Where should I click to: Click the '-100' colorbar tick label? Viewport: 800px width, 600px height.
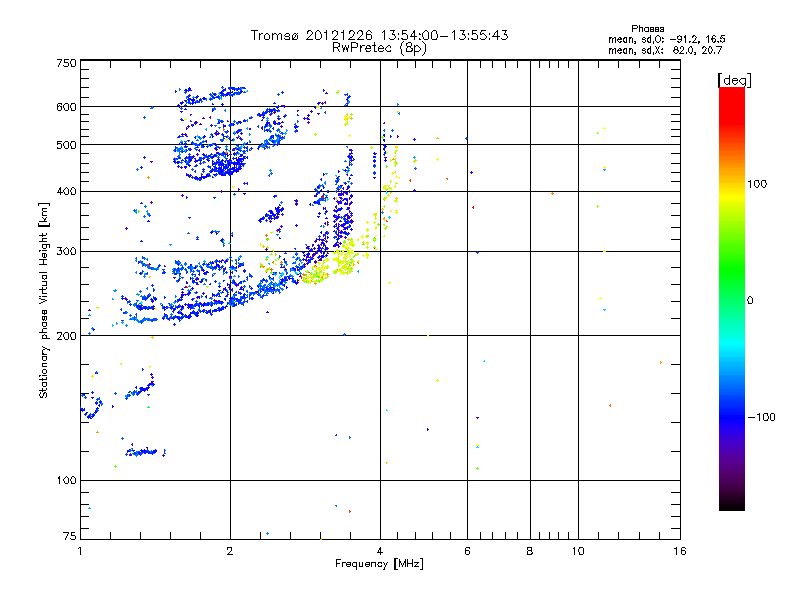coord(761,417)
